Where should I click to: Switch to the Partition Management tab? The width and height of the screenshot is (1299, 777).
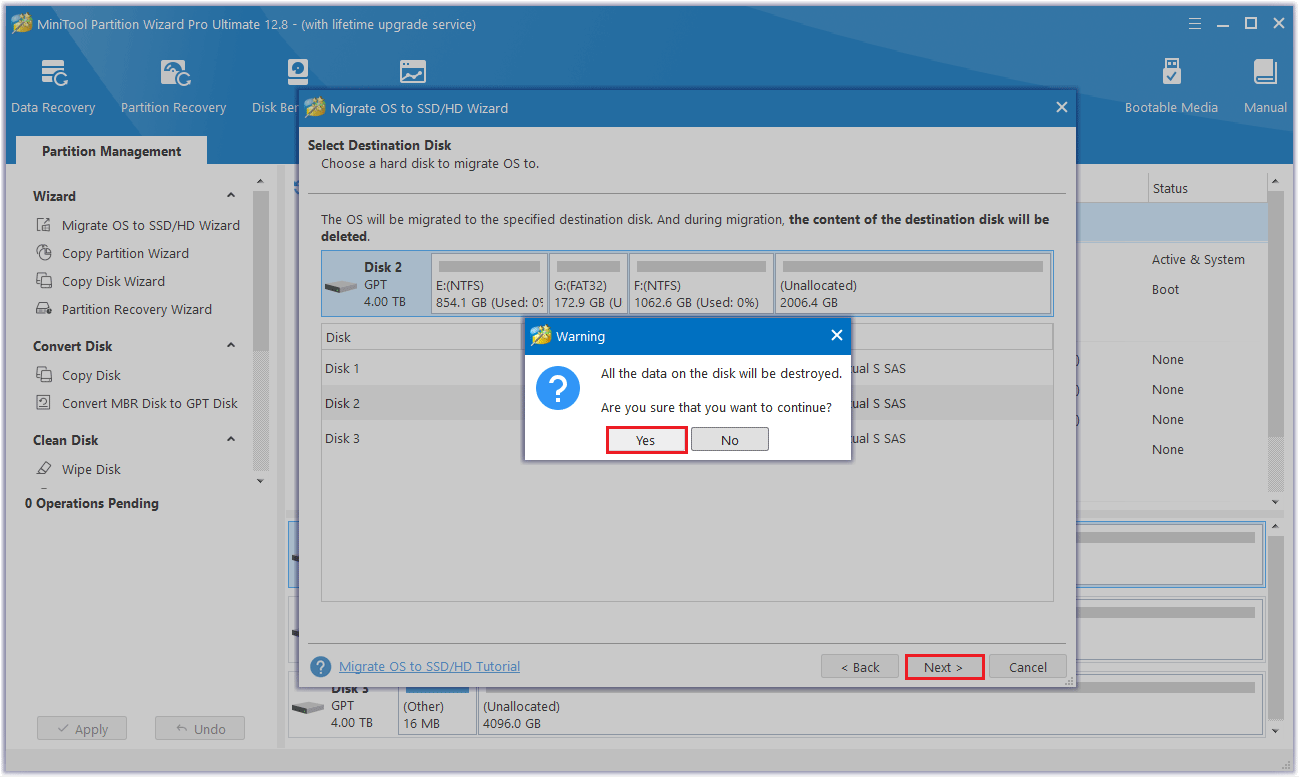(x=111, y=151)
